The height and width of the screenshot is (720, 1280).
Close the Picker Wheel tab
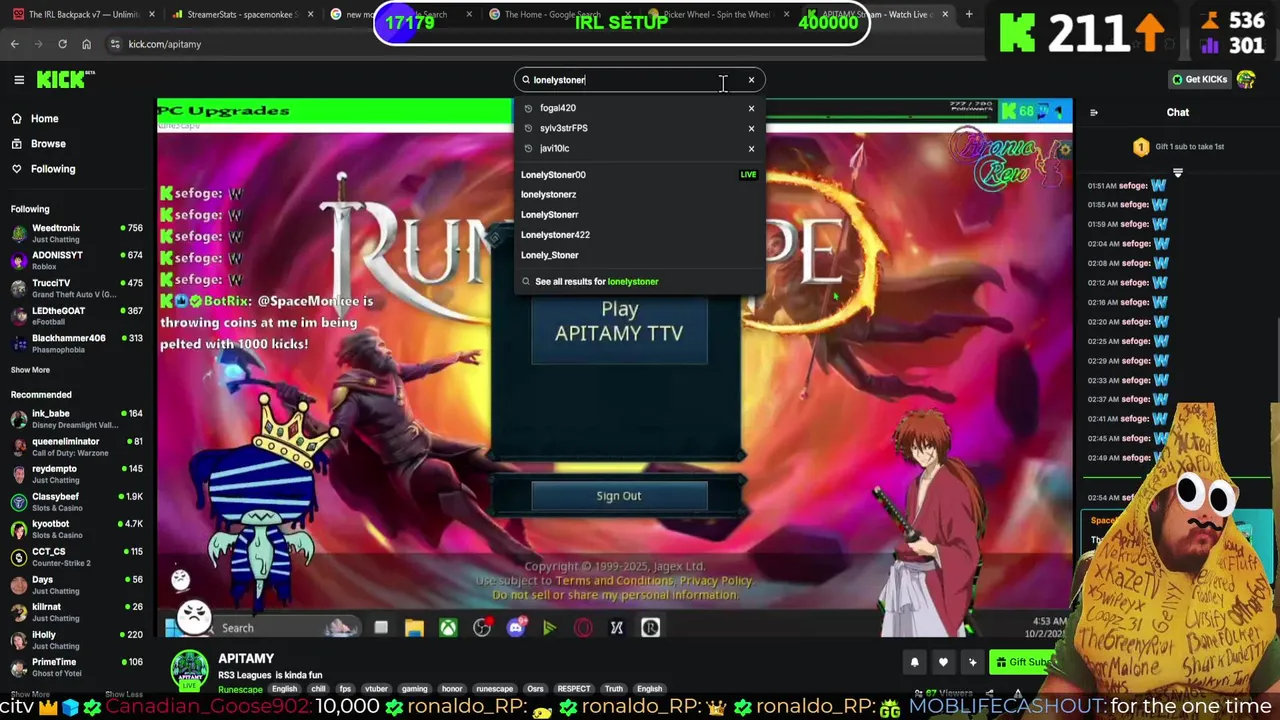click(x=786, y=15)
